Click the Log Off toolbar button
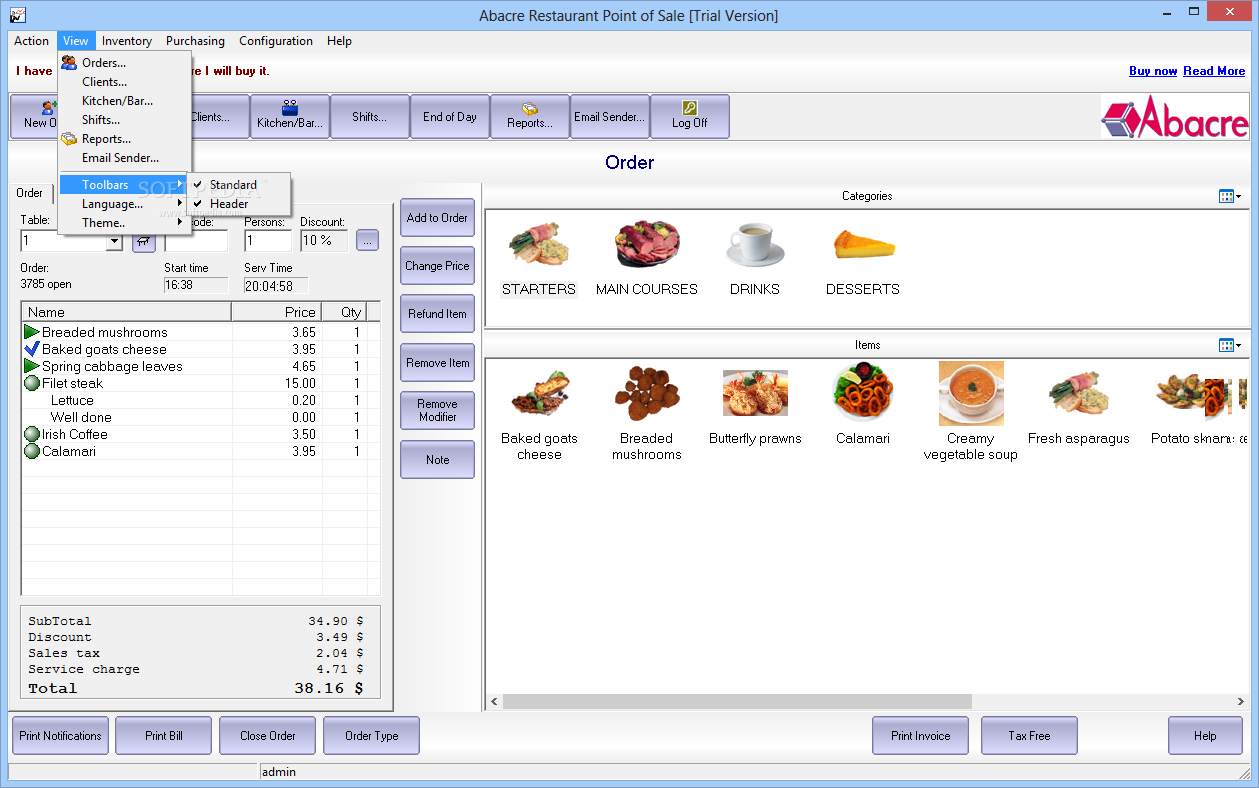This screenshot has width=1259, height=788. (x=690, y=116)
